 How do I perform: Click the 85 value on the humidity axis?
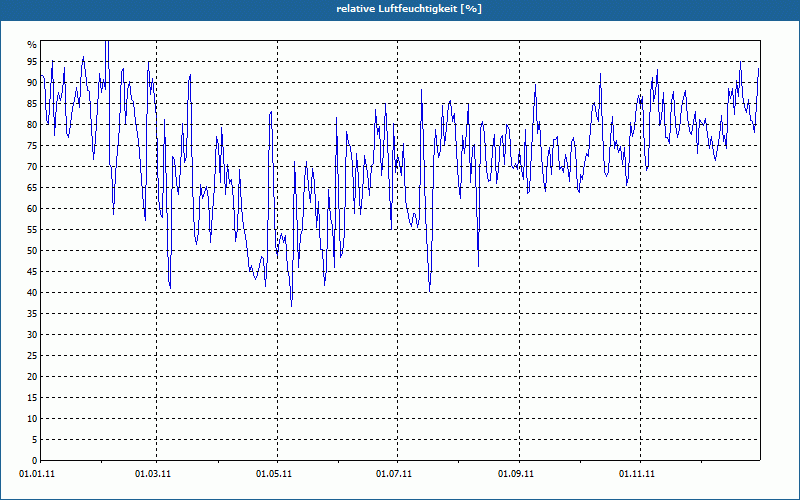(32, 104)
